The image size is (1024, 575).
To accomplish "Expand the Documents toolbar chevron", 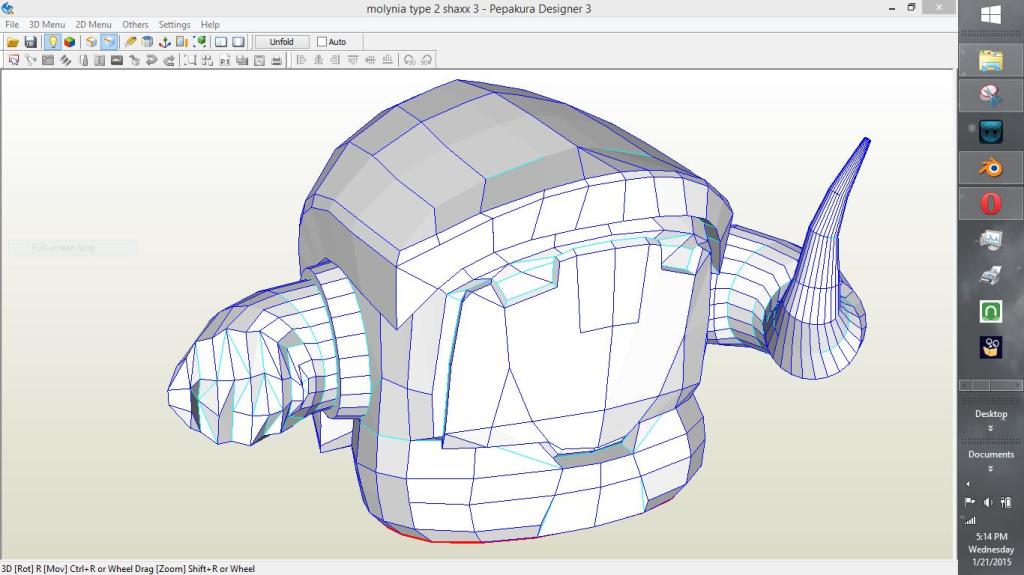I will pyautogui.click(x=990, y=468).
